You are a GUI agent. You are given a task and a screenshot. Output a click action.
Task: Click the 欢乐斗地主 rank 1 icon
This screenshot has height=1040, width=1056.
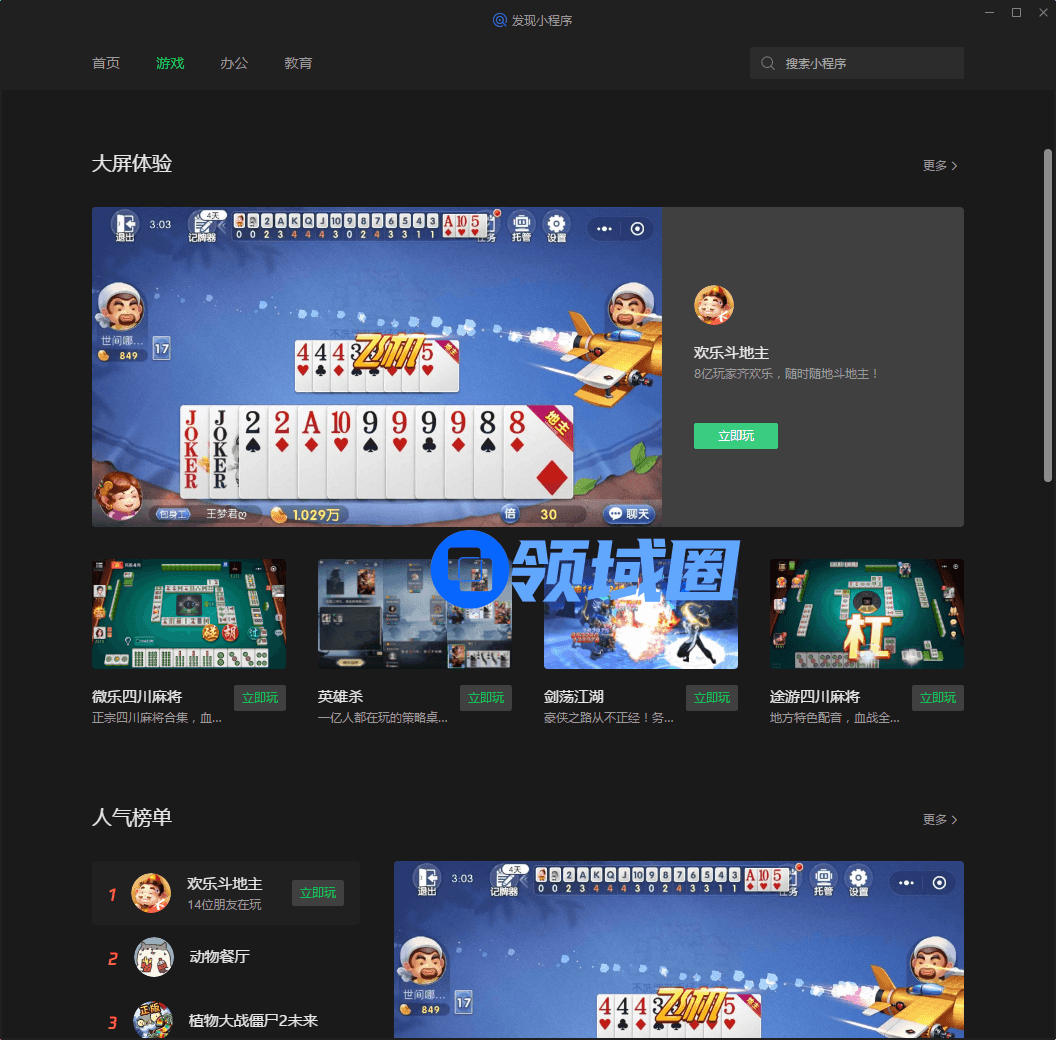coord(151,893)
